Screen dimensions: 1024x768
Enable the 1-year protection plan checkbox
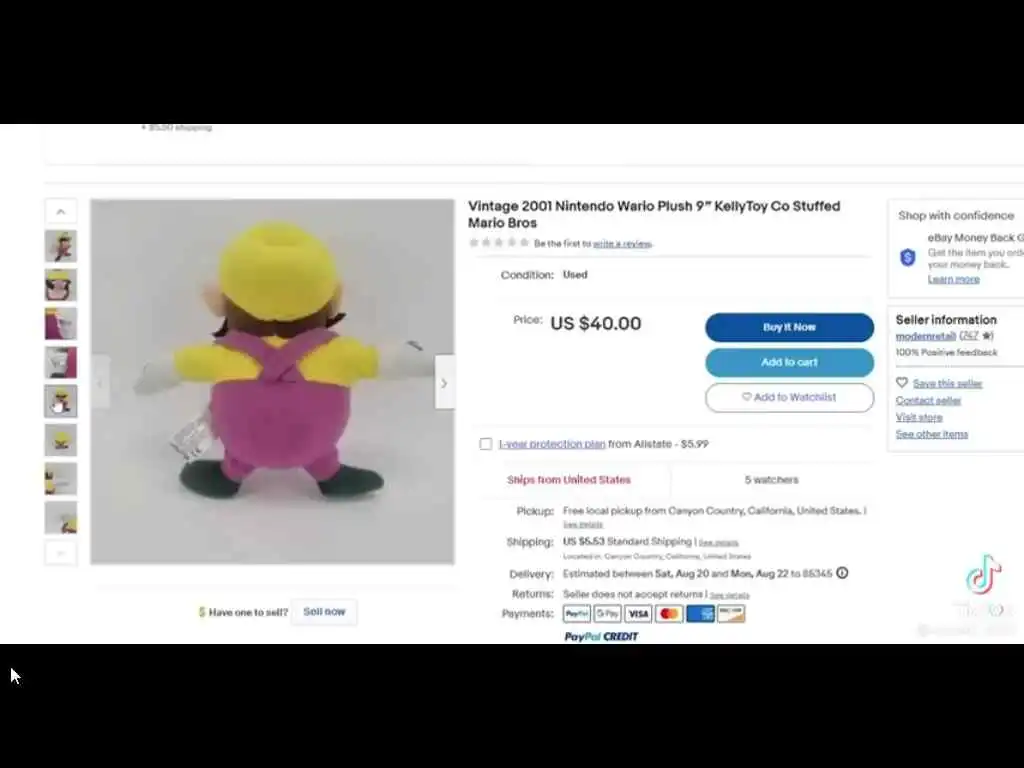pyautogui.click(x=486, y=444)
